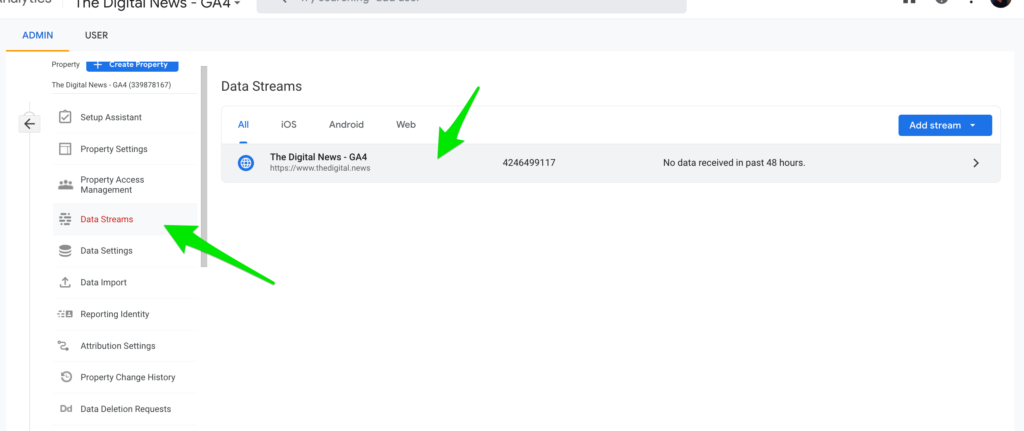The image size is (1024, 431).
Task: Click property name The Digital News - GA4 (339878167)
Action: (x=112, y=85)
